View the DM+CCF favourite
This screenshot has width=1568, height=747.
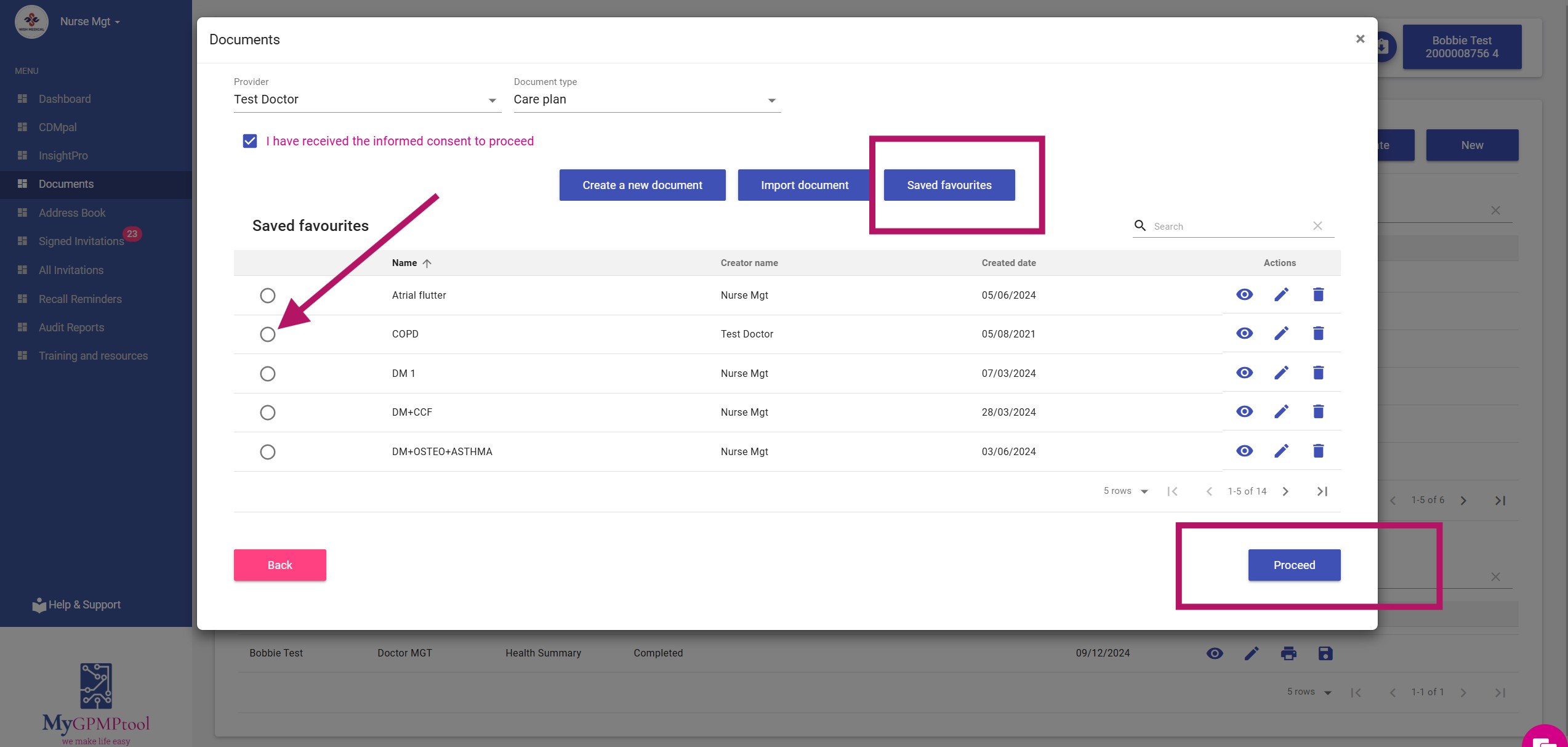tap(1244, 411)
